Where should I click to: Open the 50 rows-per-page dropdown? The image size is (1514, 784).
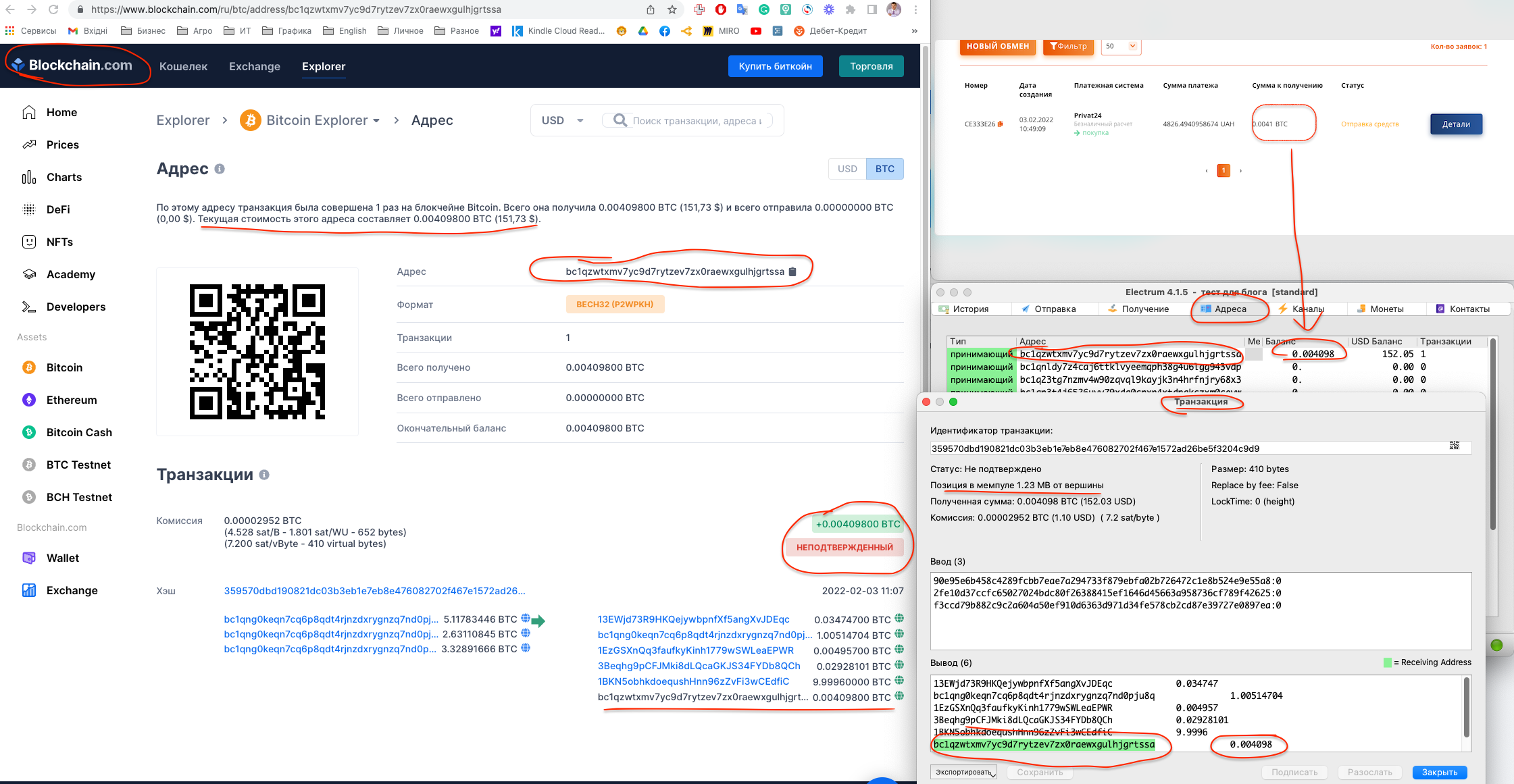pyautogui.click(x=1121, y=46)
